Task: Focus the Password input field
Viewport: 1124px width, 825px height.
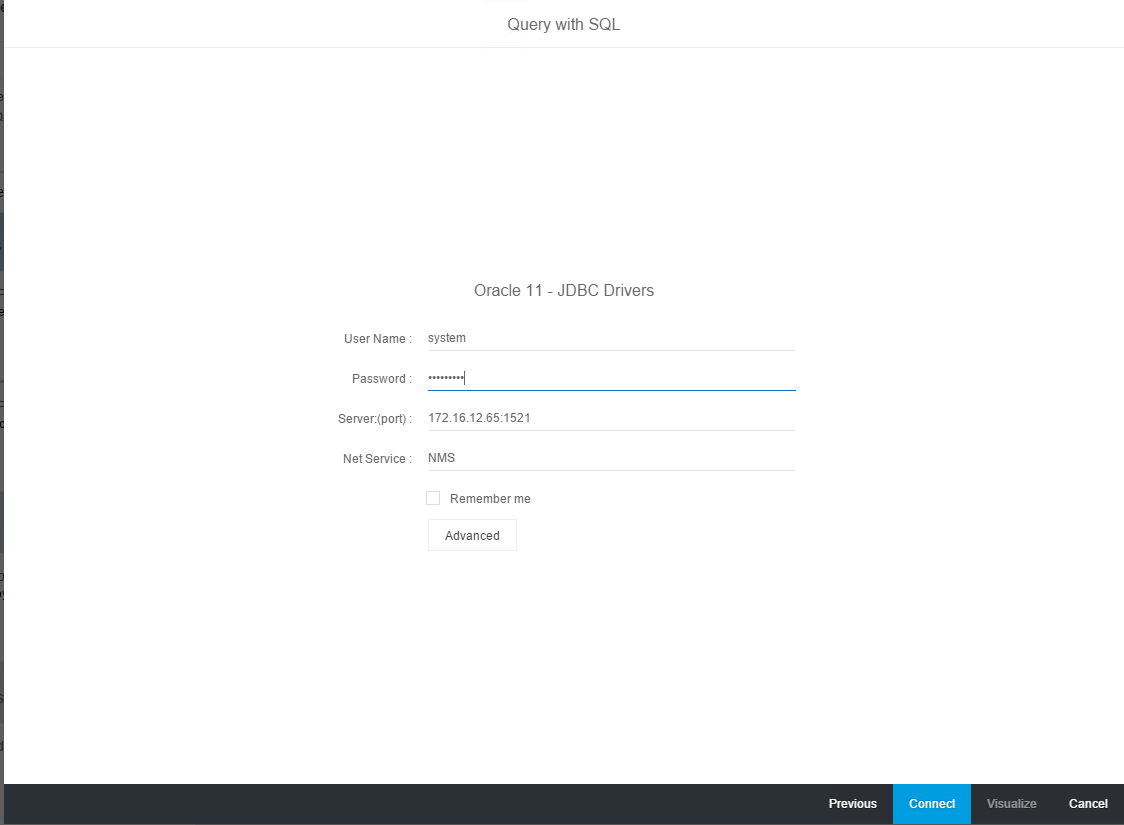Action: [x=611, y=378]
